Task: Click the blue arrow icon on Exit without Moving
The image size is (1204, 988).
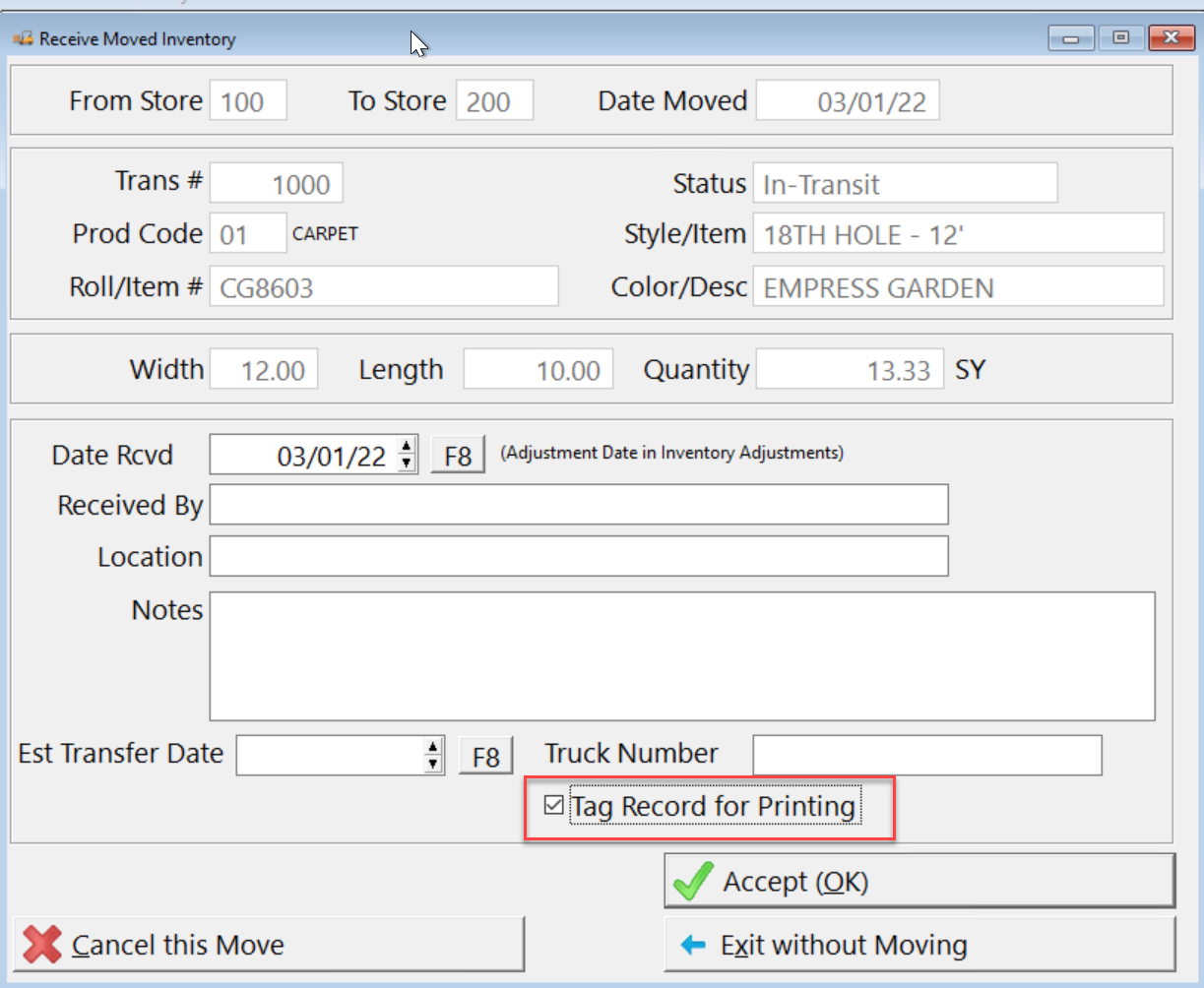Action: tap(693, 945)
